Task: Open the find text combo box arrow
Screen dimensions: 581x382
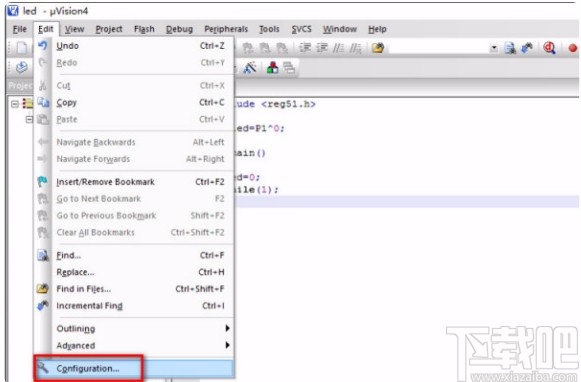Action: click(494, 48)
